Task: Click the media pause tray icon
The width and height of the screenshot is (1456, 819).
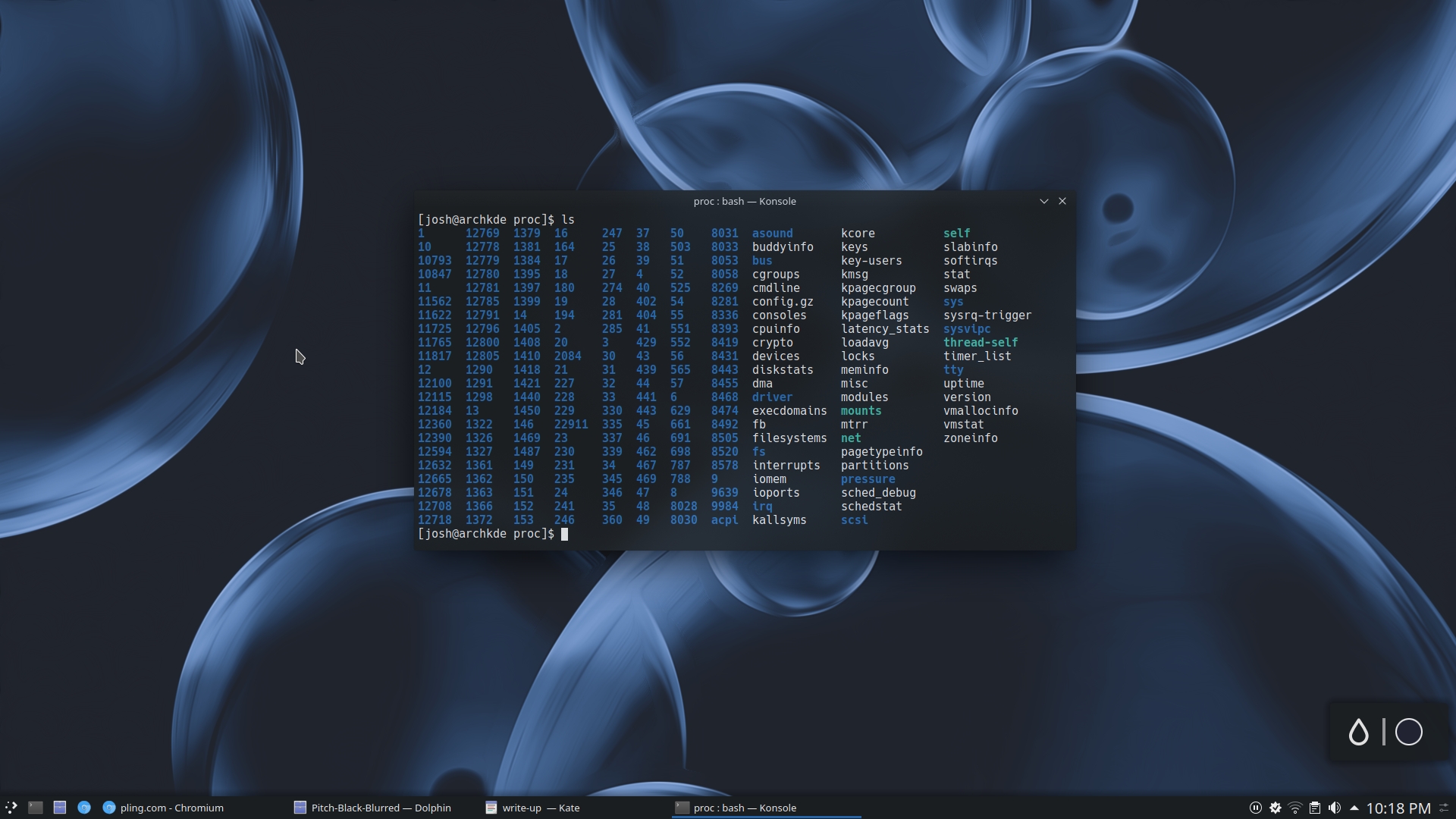Action: [x=1256, y=808]
